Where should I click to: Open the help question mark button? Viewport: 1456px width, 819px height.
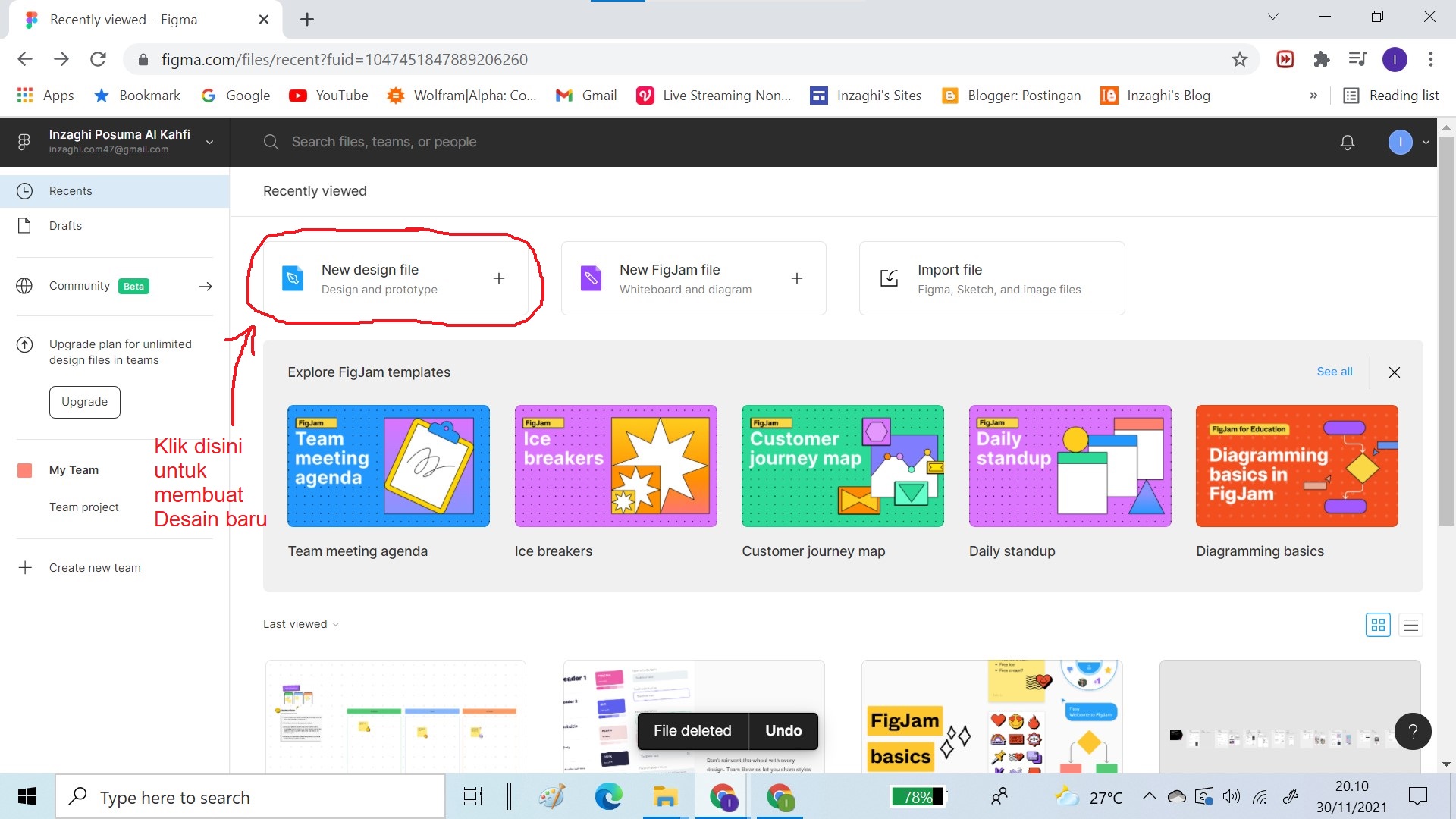click(1413, 731)
